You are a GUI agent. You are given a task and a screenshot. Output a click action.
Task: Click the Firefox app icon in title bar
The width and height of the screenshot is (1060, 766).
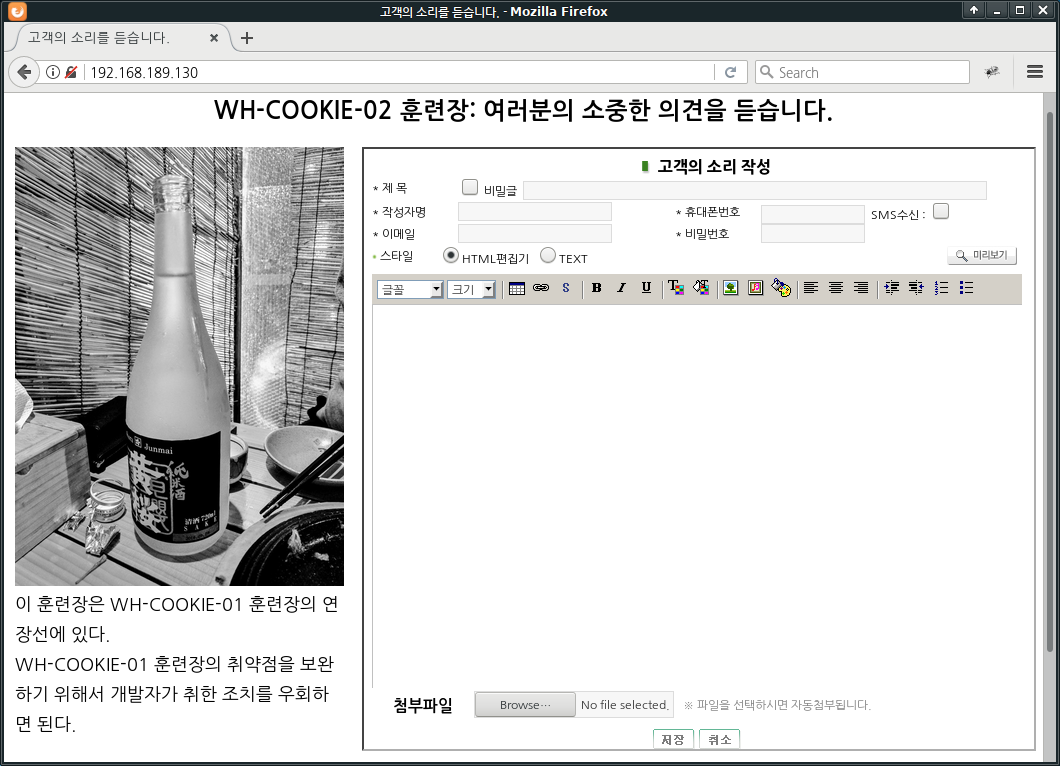[17, 11]
